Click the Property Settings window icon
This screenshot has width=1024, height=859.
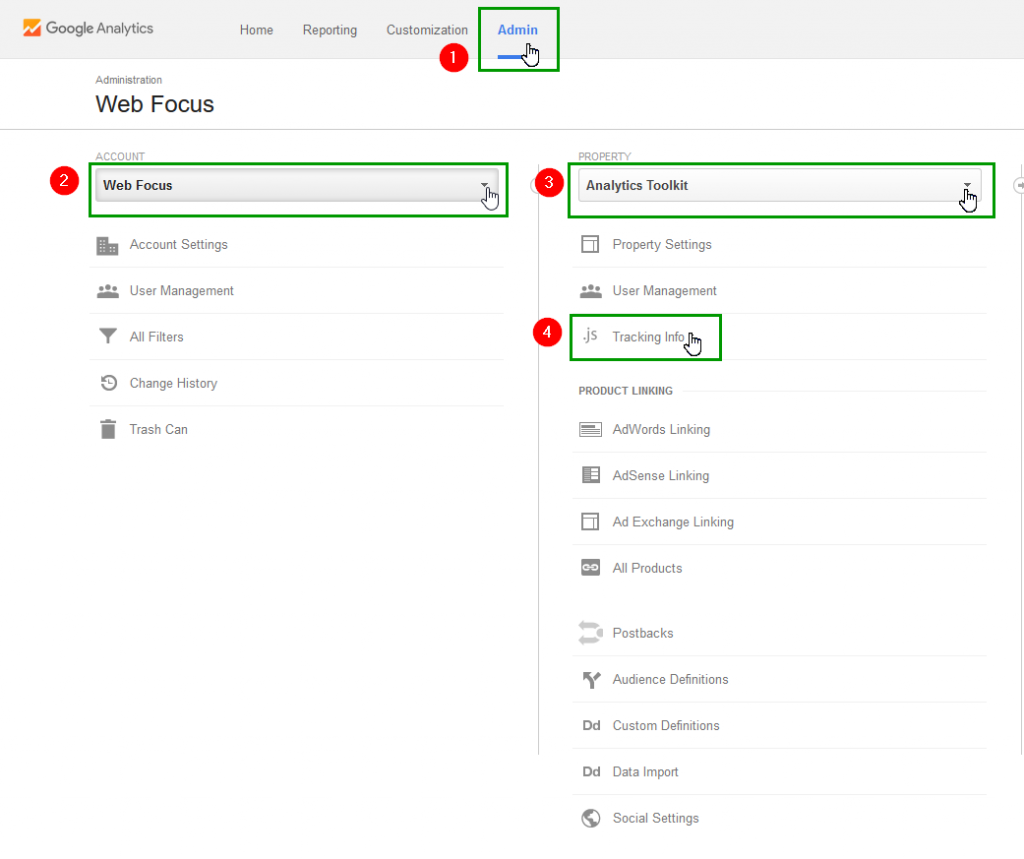[590, 244]
